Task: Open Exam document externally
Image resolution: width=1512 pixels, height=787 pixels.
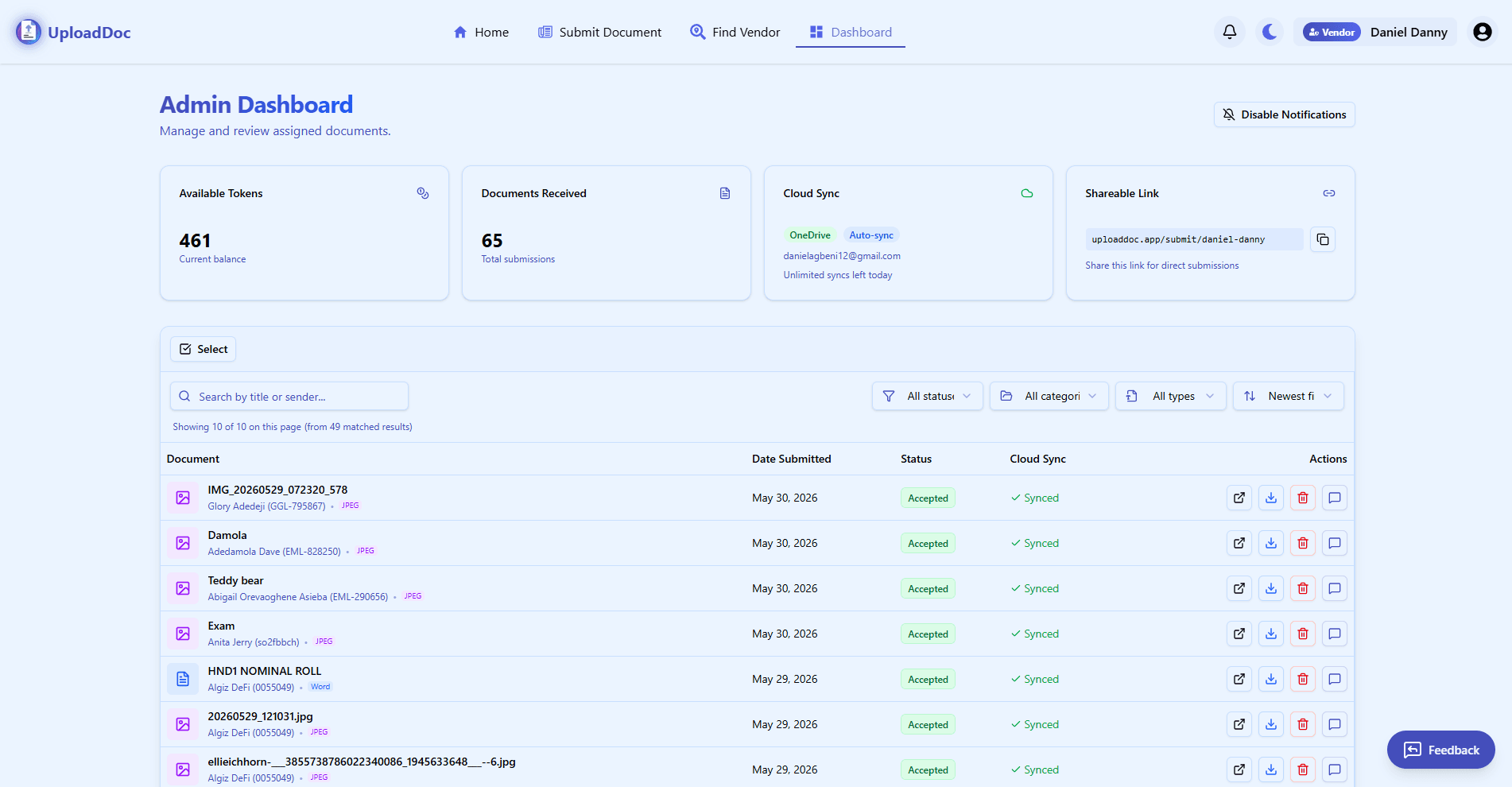Action: click(x=1239, y=634)
